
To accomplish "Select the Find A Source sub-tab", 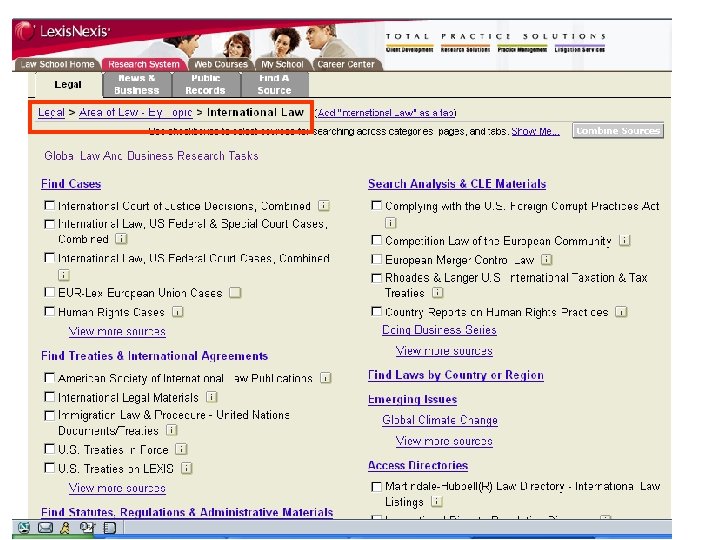I will [274, 84].
